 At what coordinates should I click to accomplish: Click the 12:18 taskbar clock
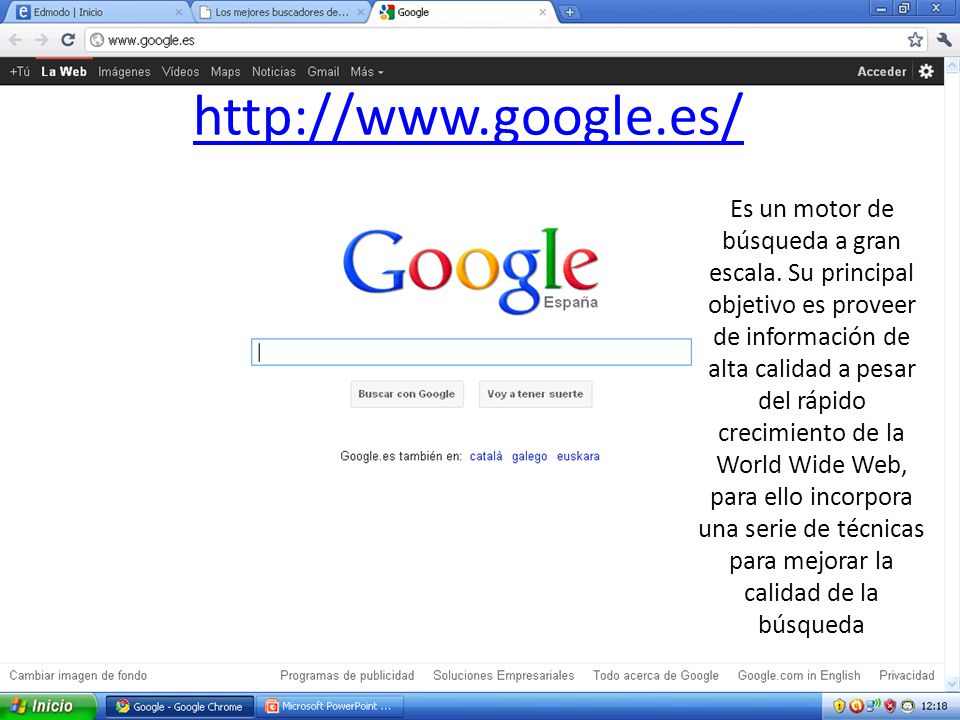click(x=934, y=706)
